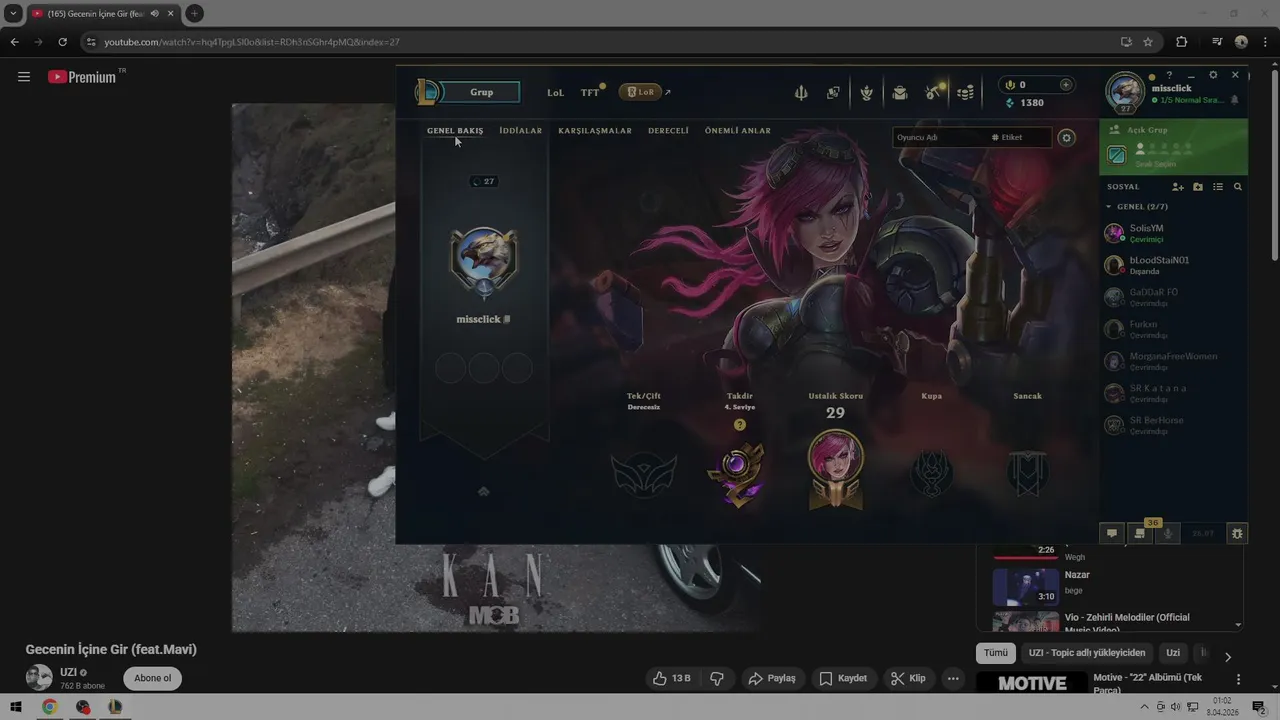The image size is (1280, 720).
Task: Select the UZI - Topic adlı yükleyiciden chip
Action: point(1087,653)
